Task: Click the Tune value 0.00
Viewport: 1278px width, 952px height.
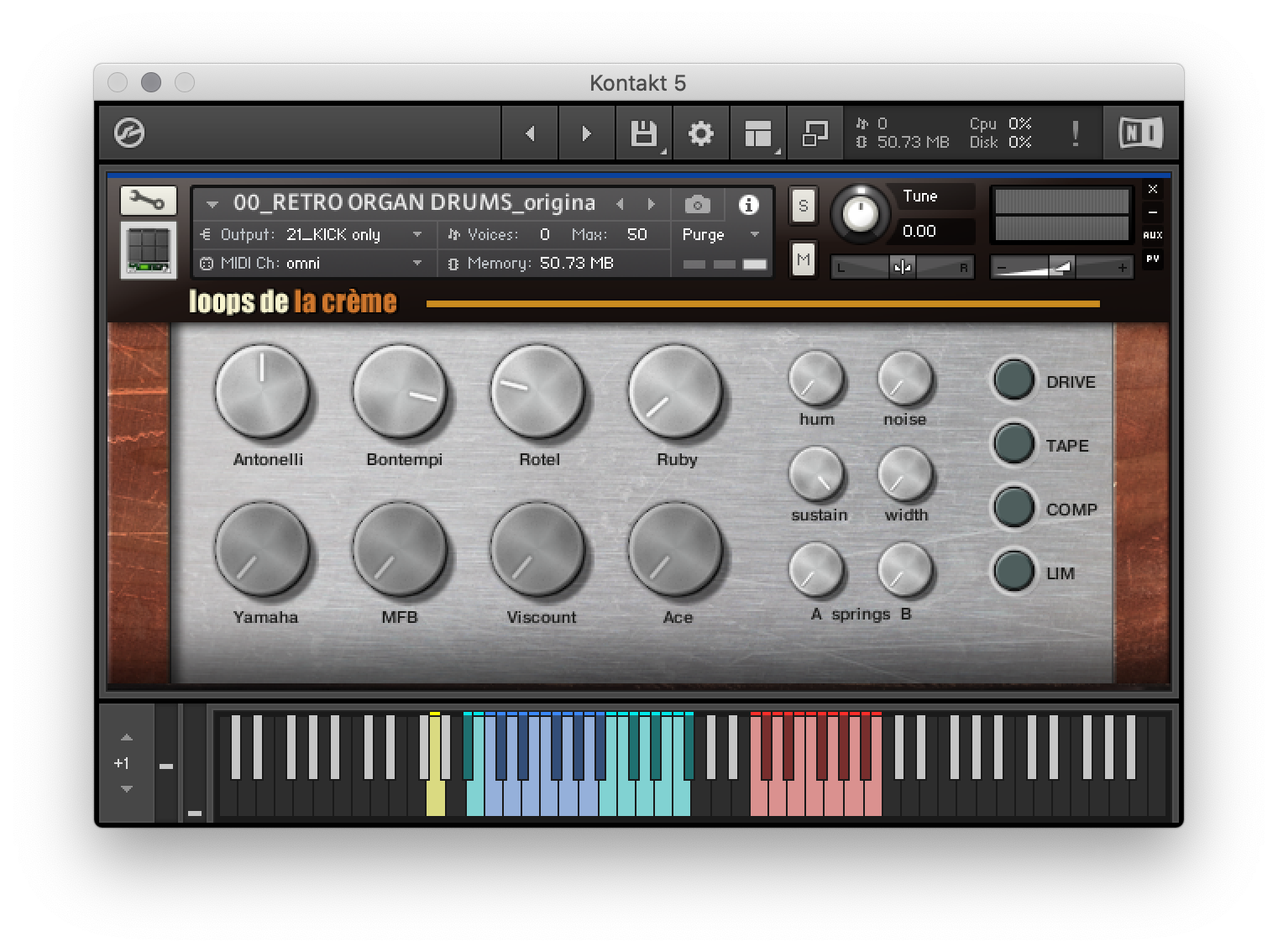Action: pyautogui.click(x=919, y=232)
